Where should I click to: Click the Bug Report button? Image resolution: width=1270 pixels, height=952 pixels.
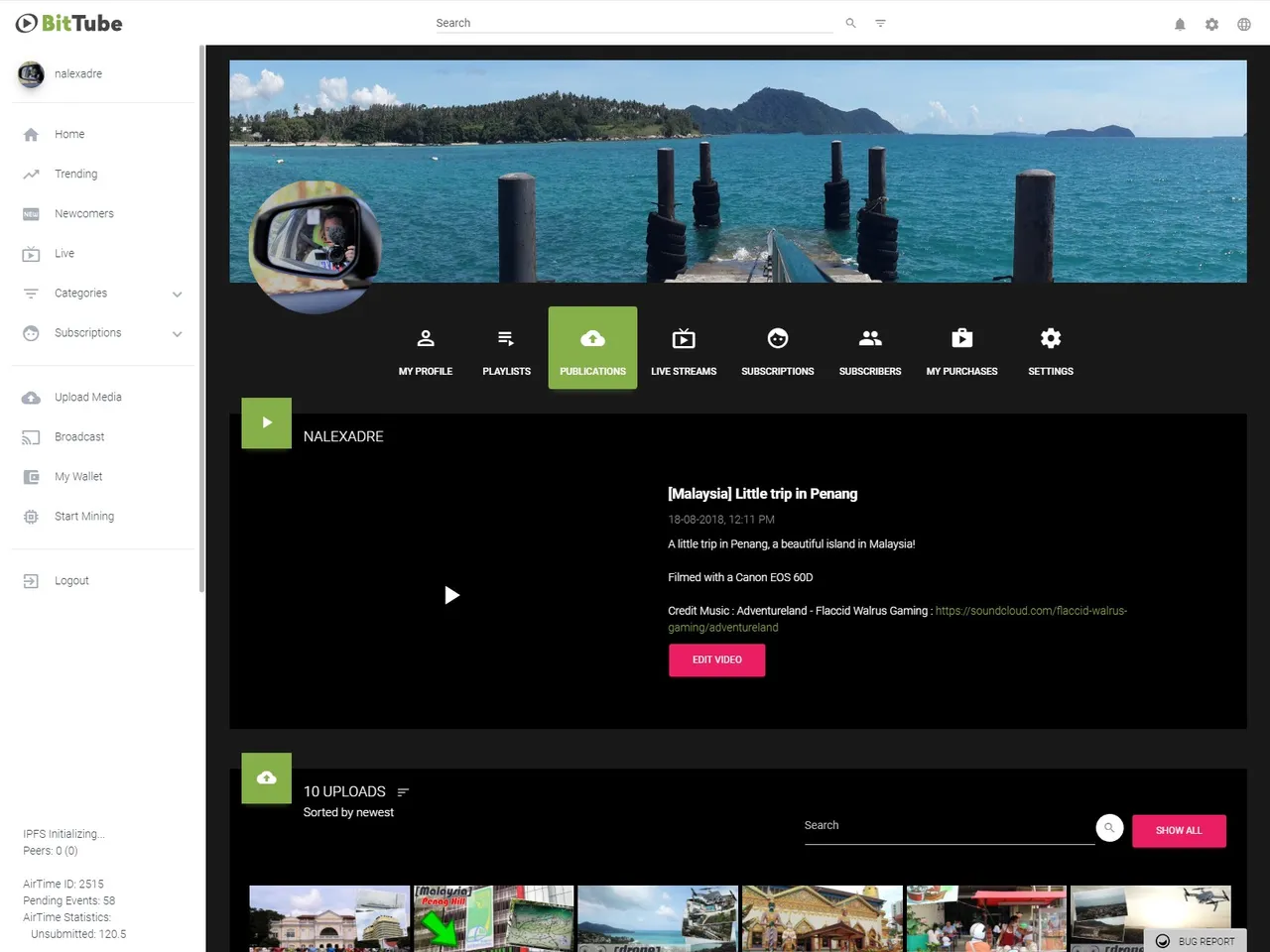tap(1196, 941)
